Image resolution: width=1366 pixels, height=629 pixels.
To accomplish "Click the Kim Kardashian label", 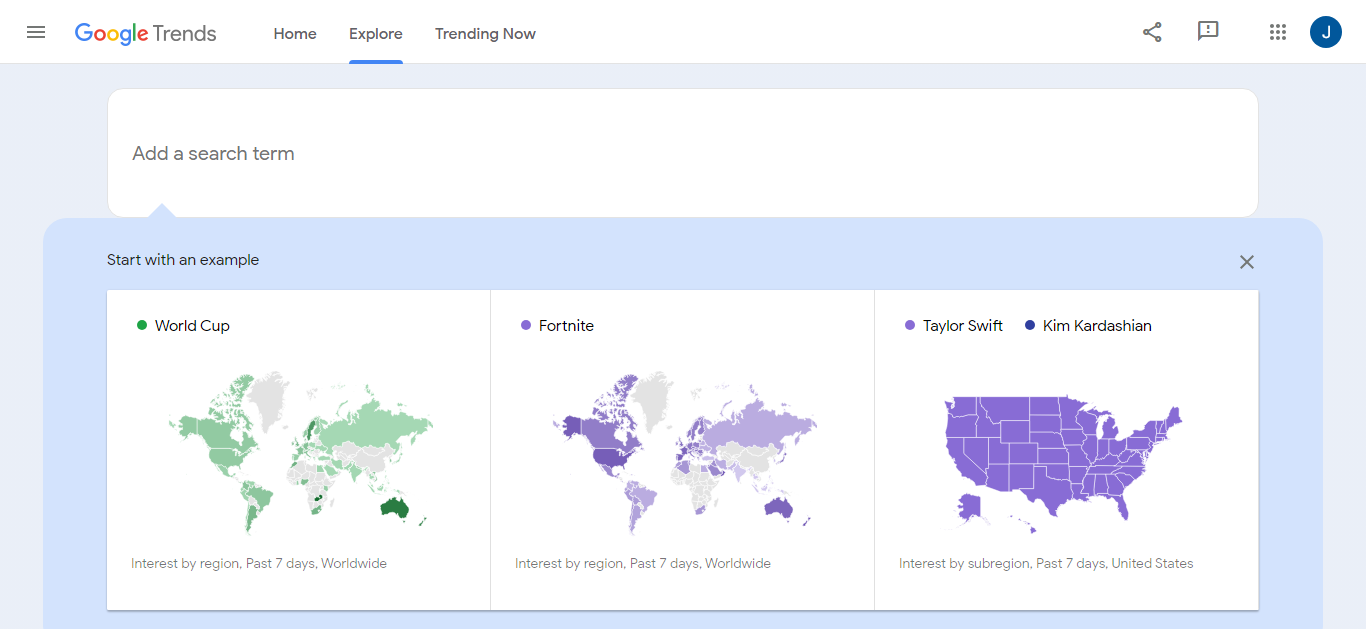I will [x=1097, y=326].
